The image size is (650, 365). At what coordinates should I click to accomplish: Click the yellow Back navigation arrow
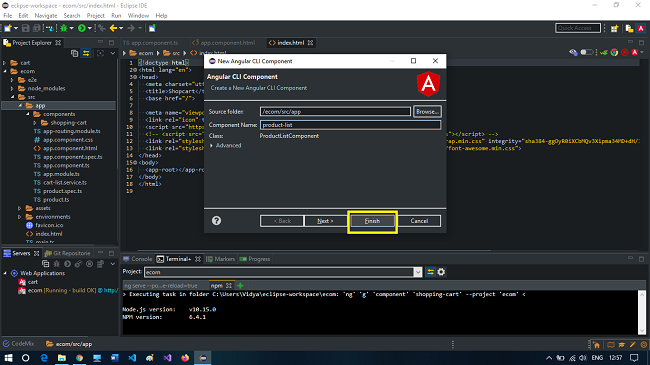point(113,28)
